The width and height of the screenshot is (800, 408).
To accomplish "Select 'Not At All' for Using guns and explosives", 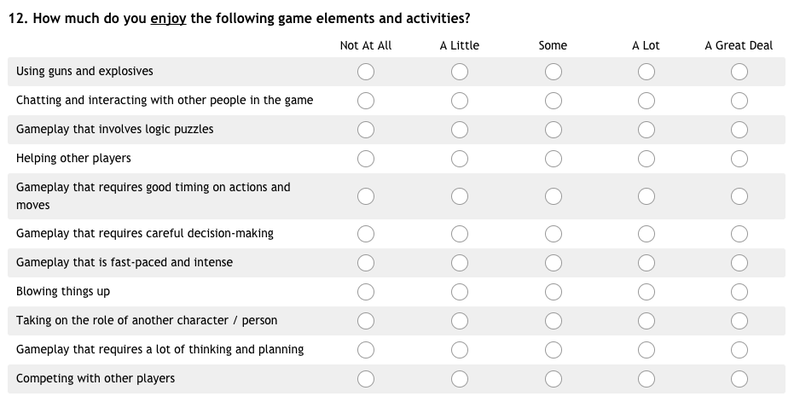I will tap(366, 71).
